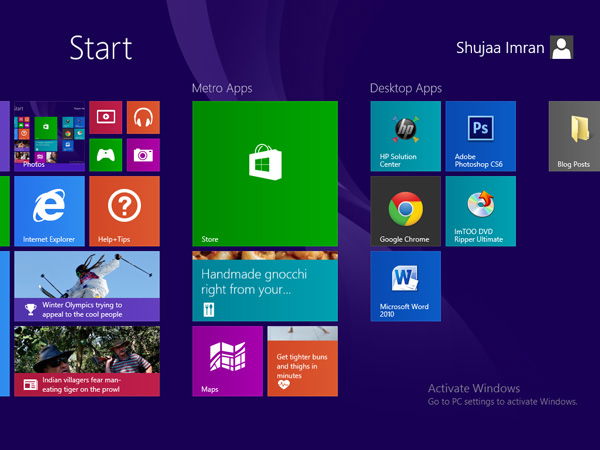Screen dimensions: 600x450
Task: Open the Music headphones tile
Action: (143, 117)
